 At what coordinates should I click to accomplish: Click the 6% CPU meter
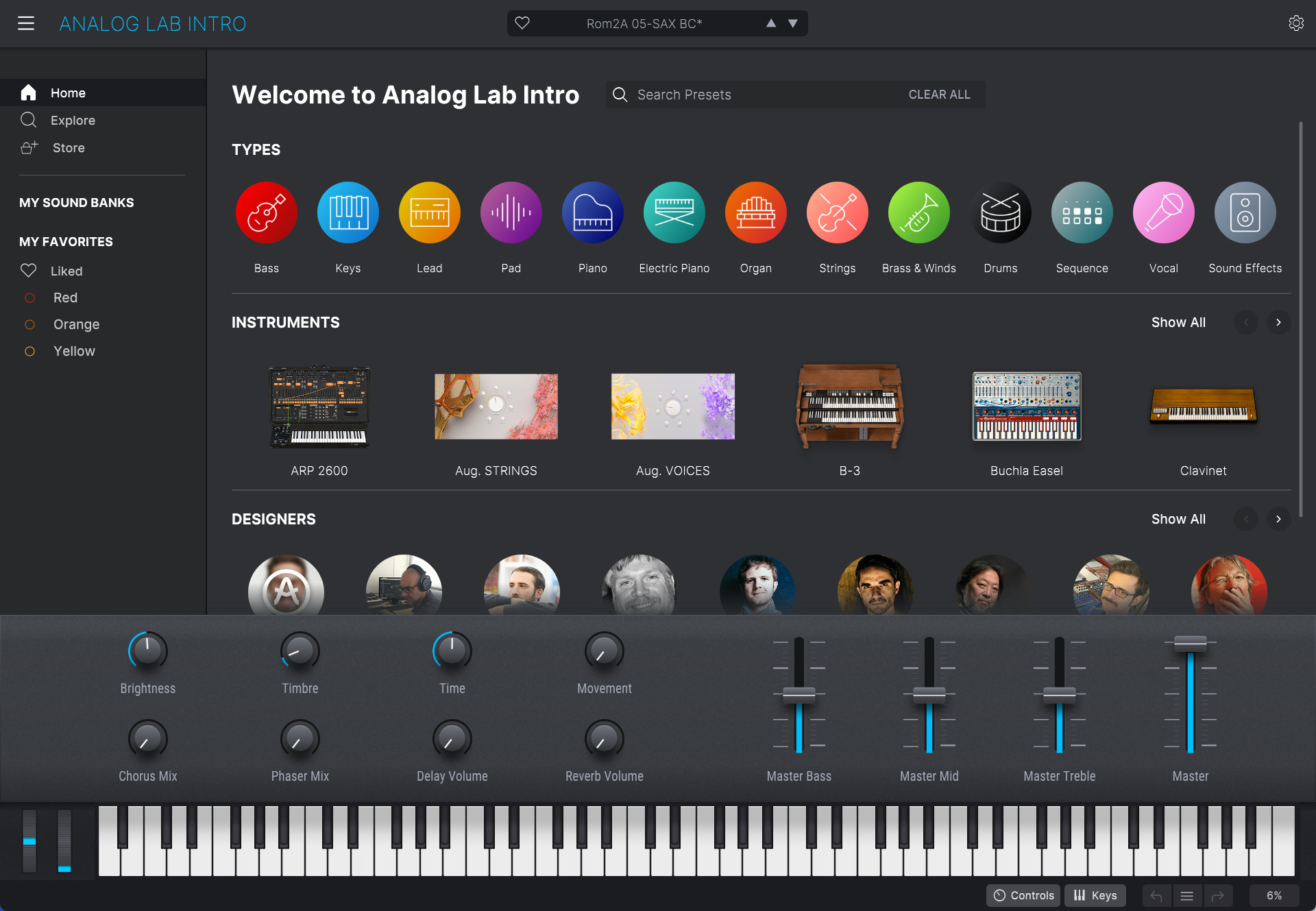coord(1274,895)
